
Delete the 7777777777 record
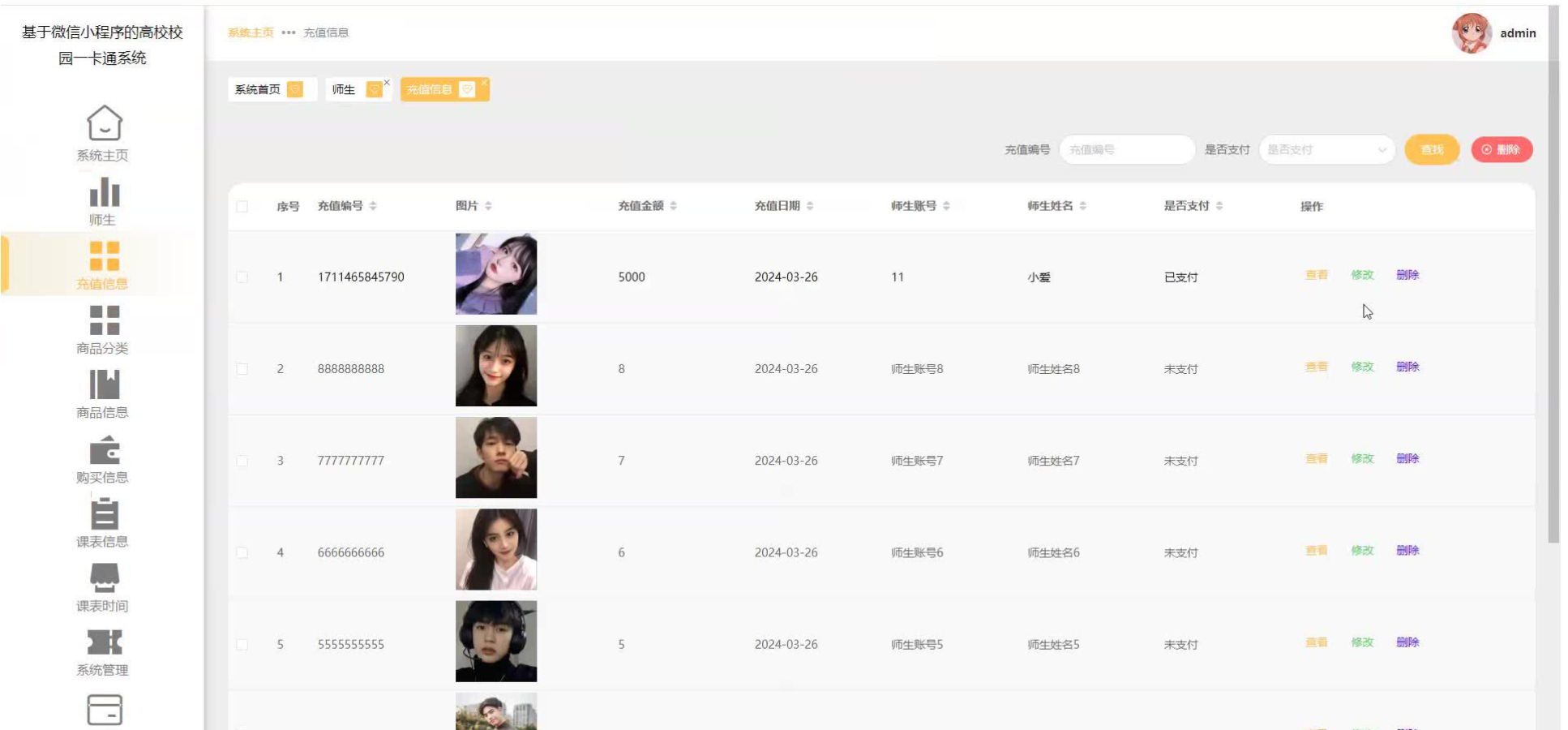(x=1407, y=458)
